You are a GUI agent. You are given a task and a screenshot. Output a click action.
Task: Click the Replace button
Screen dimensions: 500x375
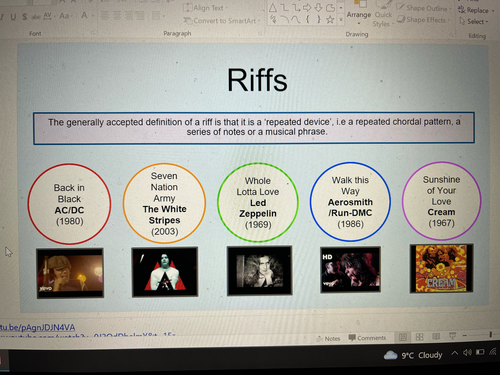[x=474, y=10]
